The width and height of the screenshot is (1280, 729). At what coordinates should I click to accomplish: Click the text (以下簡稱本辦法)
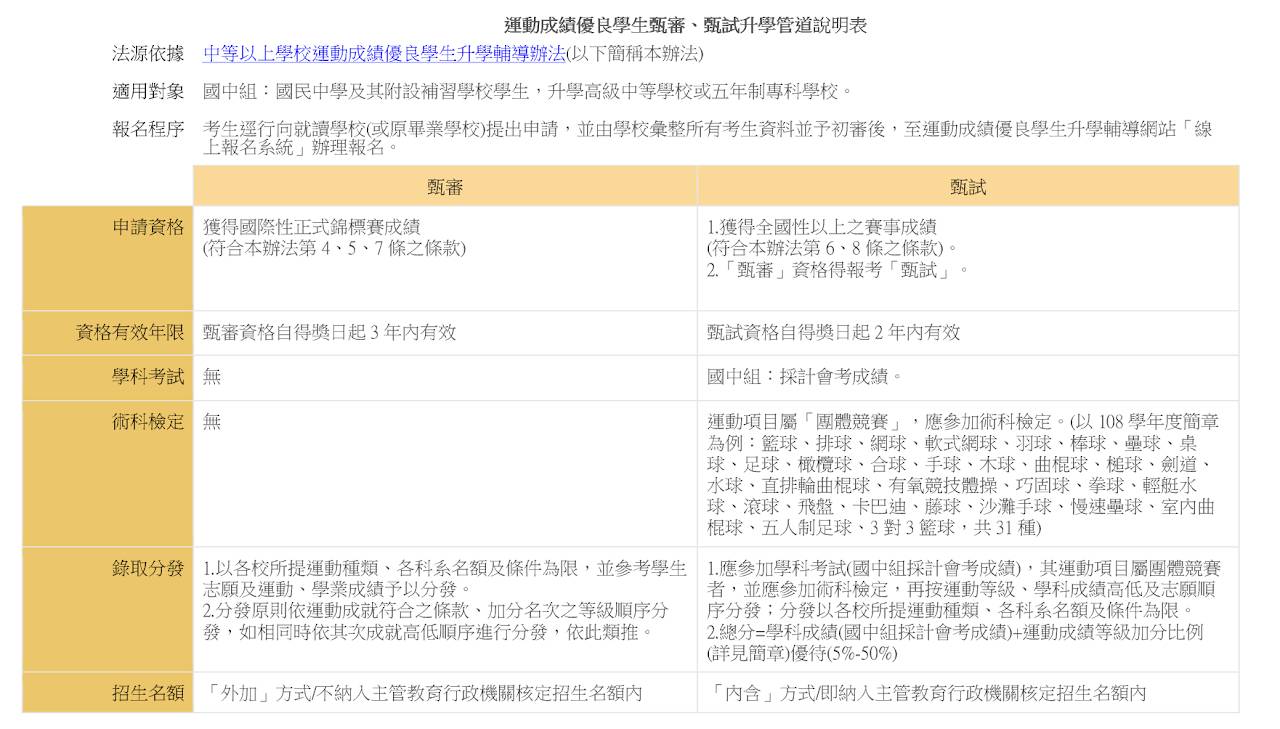[634, 54]
